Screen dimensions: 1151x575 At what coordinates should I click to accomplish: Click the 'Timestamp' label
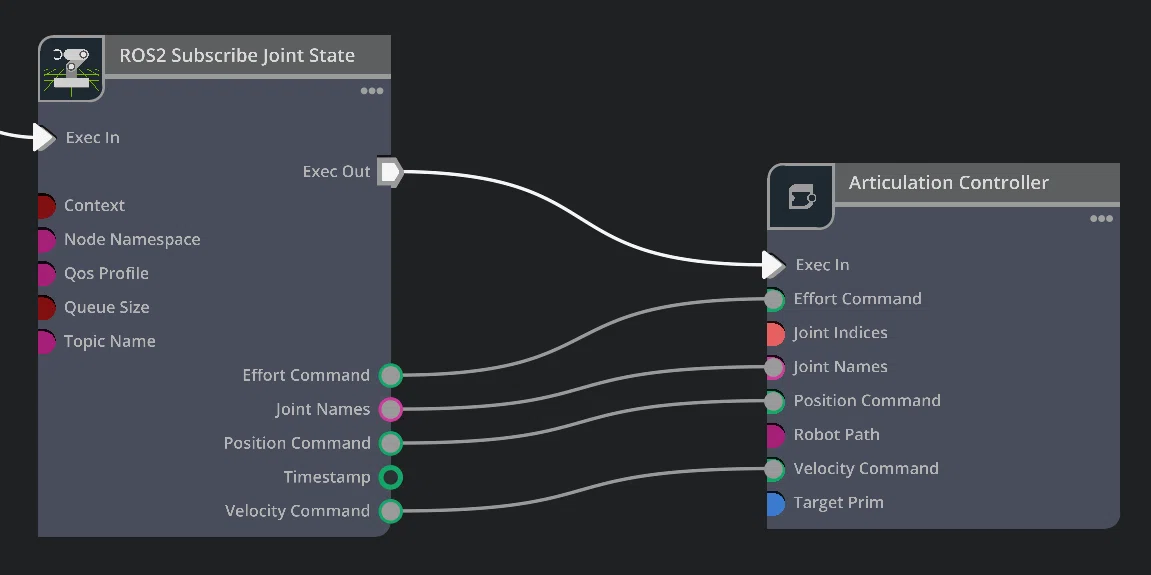(327, 477)
